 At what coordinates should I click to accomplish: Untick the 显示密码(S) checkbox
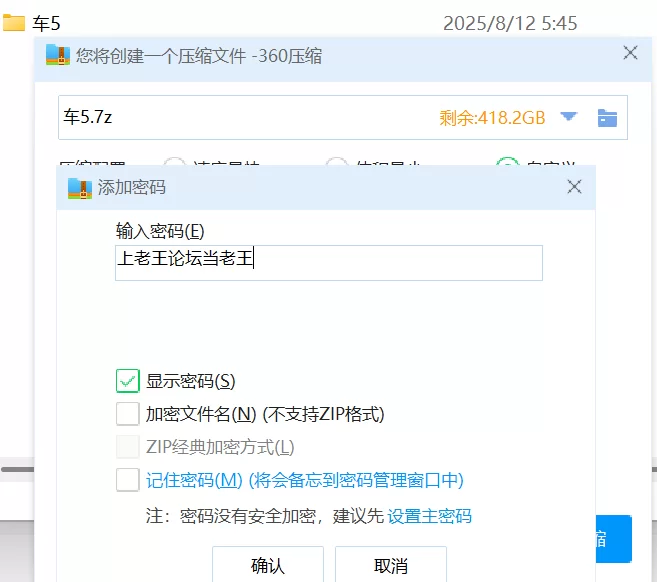tap(128, 381)
